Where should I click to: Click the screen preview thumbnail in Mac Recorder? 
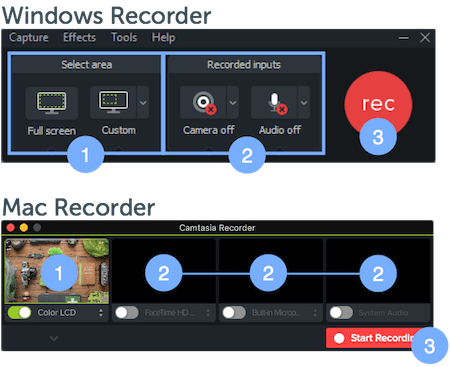point(57,271)
